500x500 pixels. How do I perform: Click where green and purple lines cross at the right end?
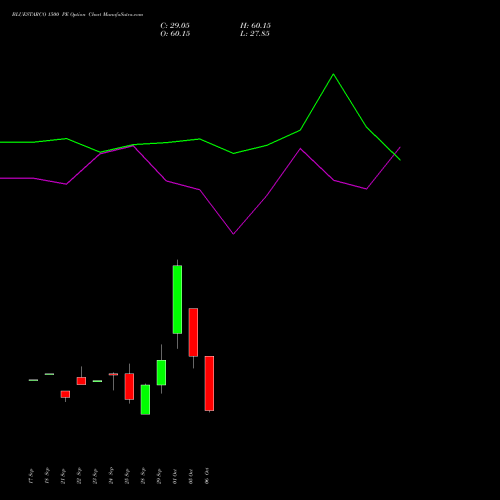click(x=395, y=154)
